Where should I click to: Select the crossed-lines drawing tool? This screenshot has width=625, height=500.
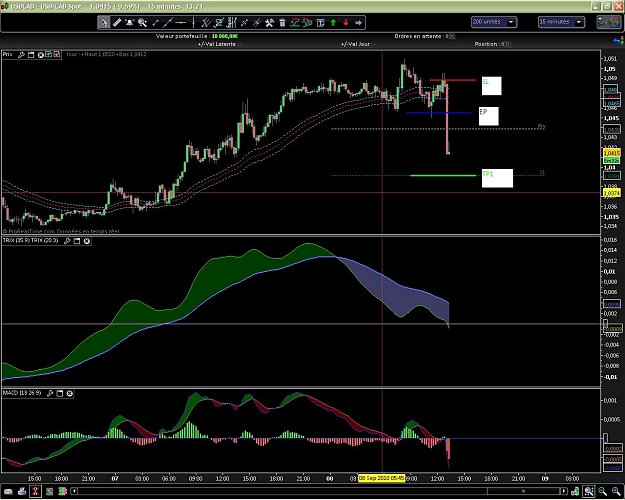tap(244, 23)
